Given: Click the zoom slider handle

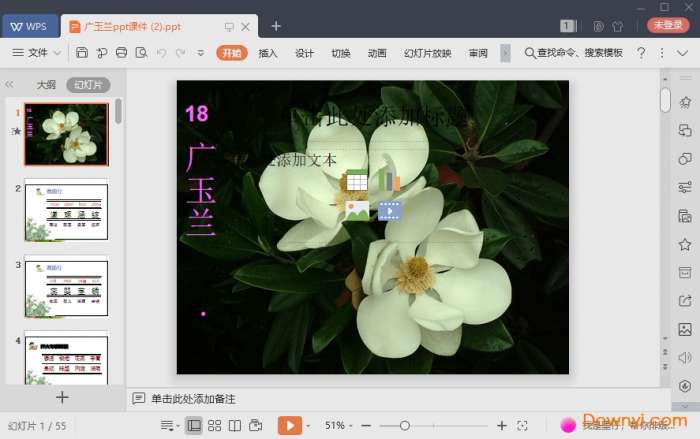Looking at the screenshot, I should 403,426.
